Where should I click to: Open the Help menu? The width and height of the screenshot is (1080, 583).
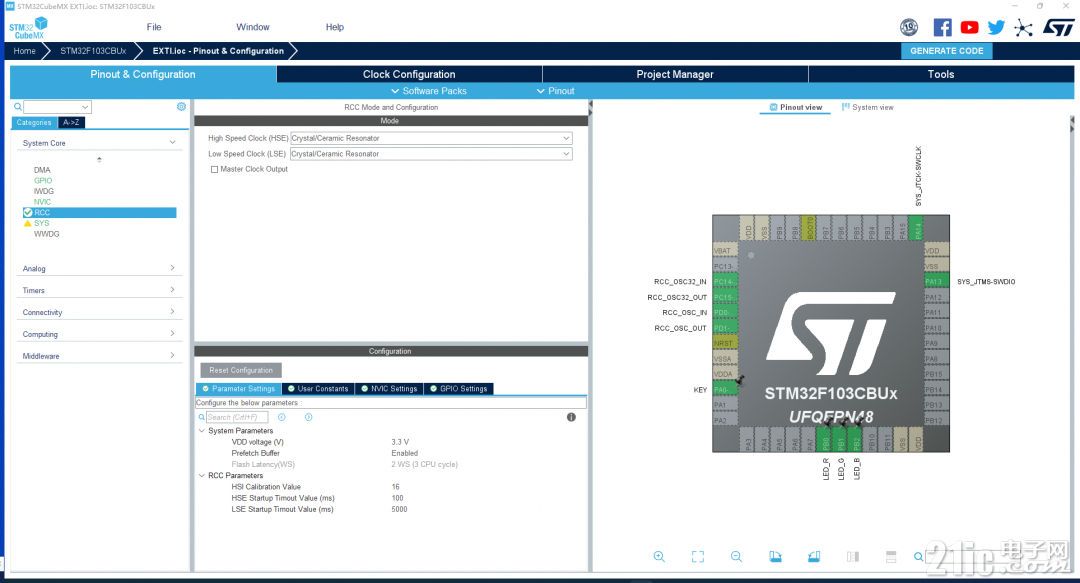coord(335,27)
